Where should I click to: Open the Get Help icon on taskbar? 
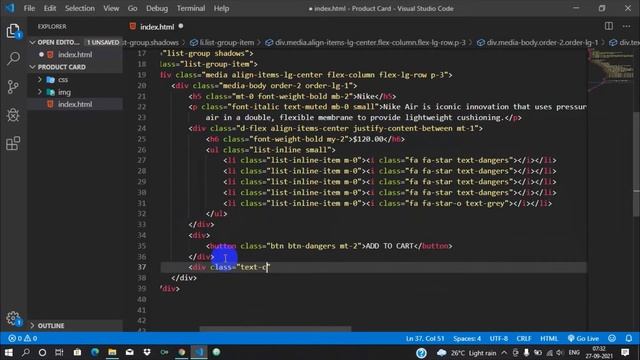(421, 353)
